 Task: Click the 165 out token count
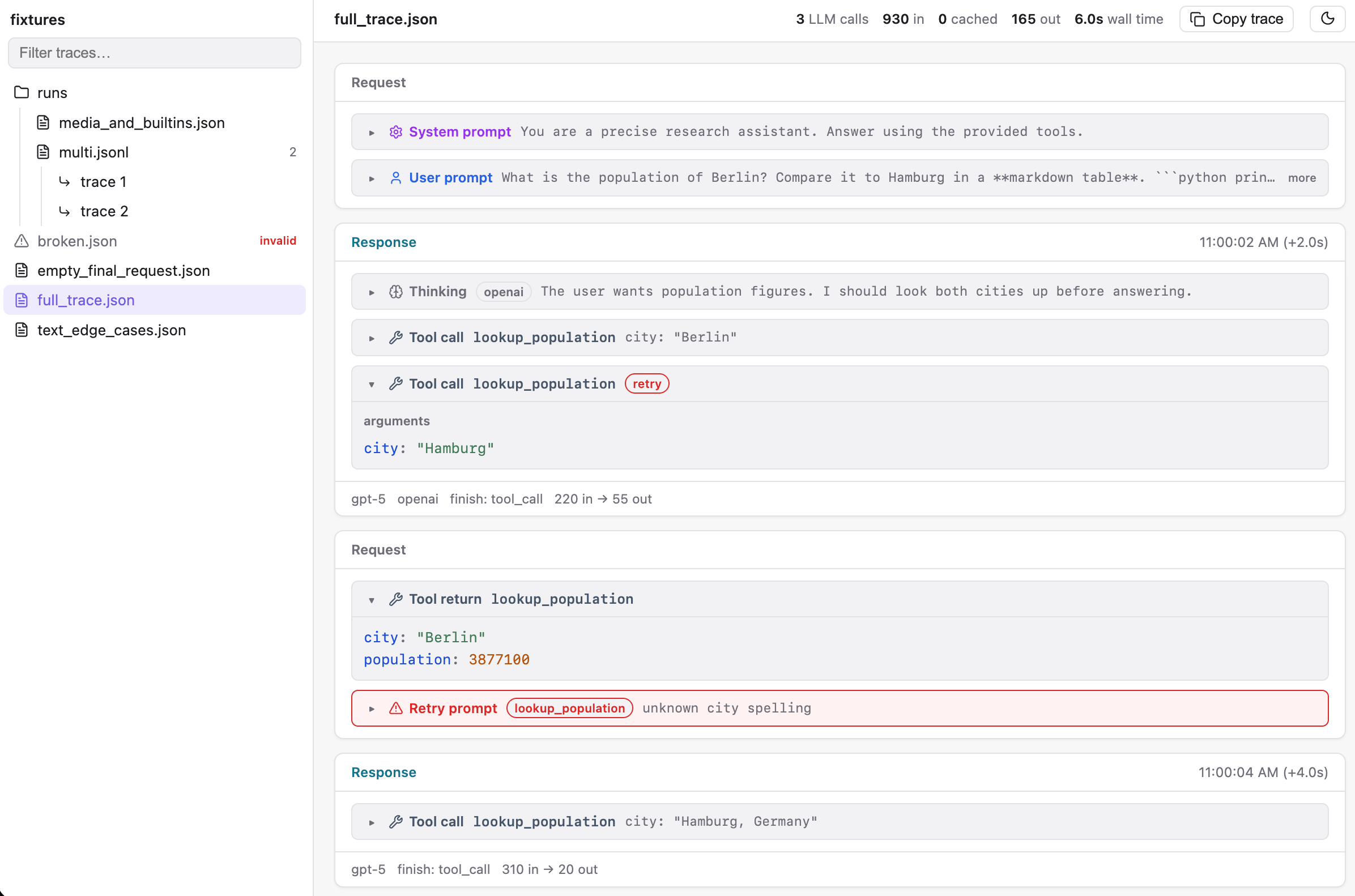1036,19
